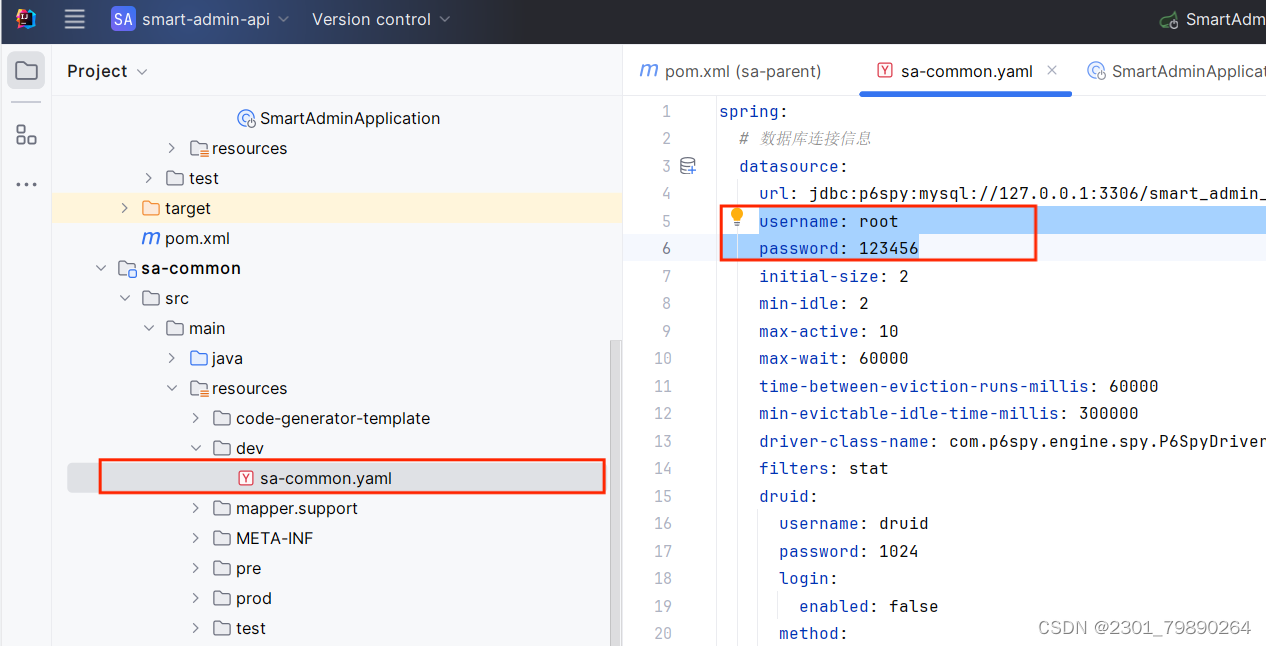The image size is (1266, 646).
Task: Click the run configuration icon at top right
Action: [1168, 20]
